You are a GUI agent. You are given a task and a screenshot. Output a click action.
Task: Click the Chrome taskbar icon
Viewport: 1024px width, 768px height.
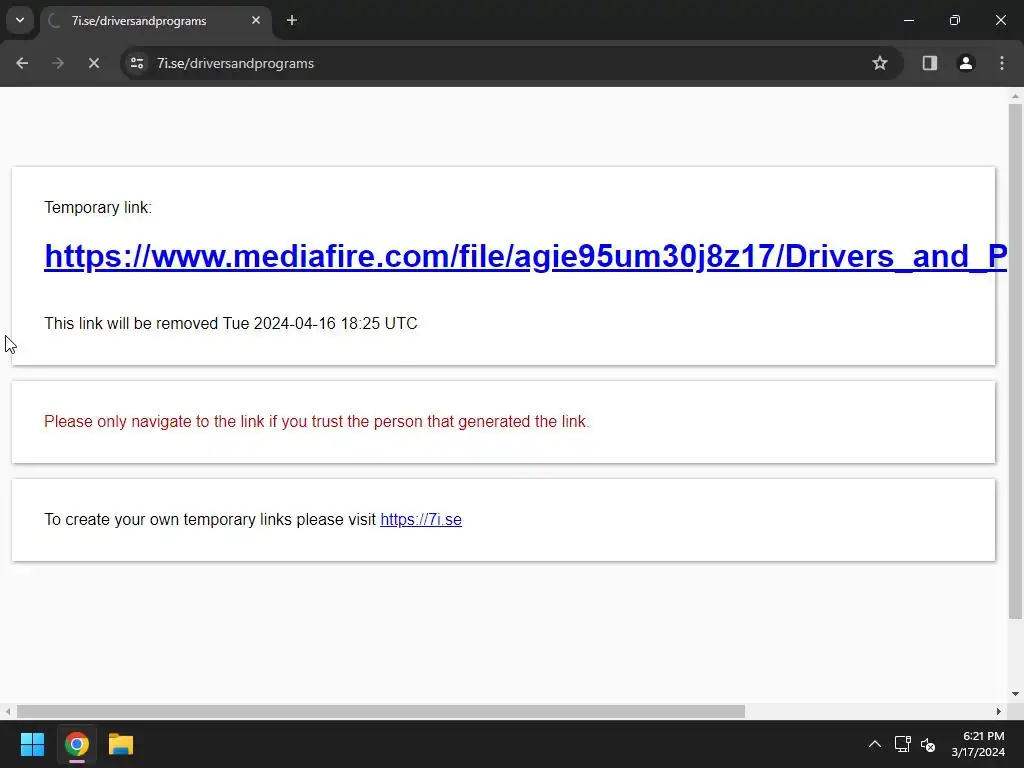point(76,744)
